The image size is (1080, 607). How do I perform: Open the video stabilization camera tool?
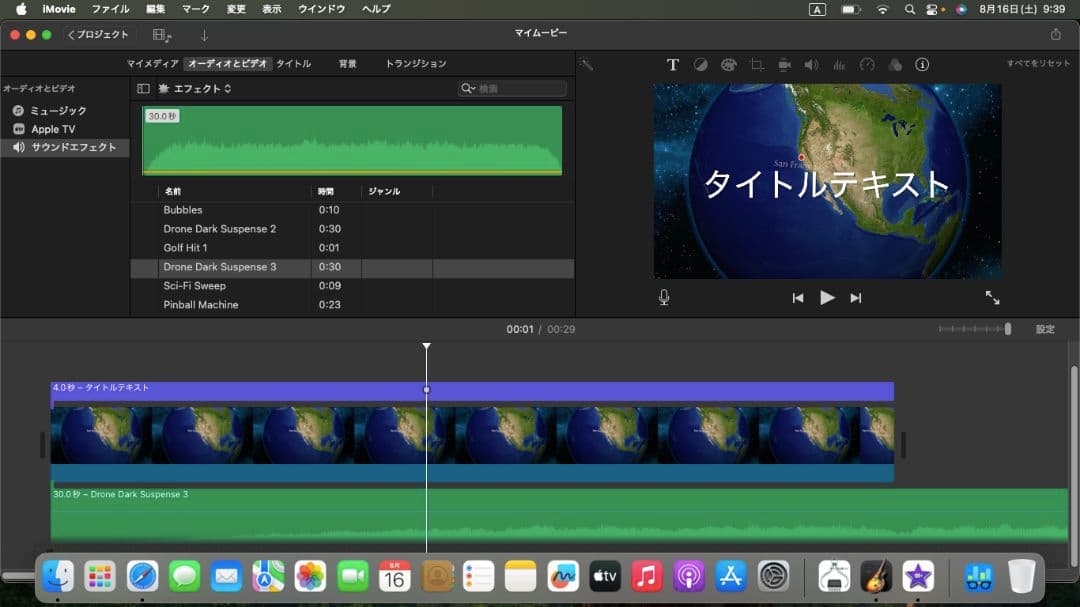tap(785, 65)
